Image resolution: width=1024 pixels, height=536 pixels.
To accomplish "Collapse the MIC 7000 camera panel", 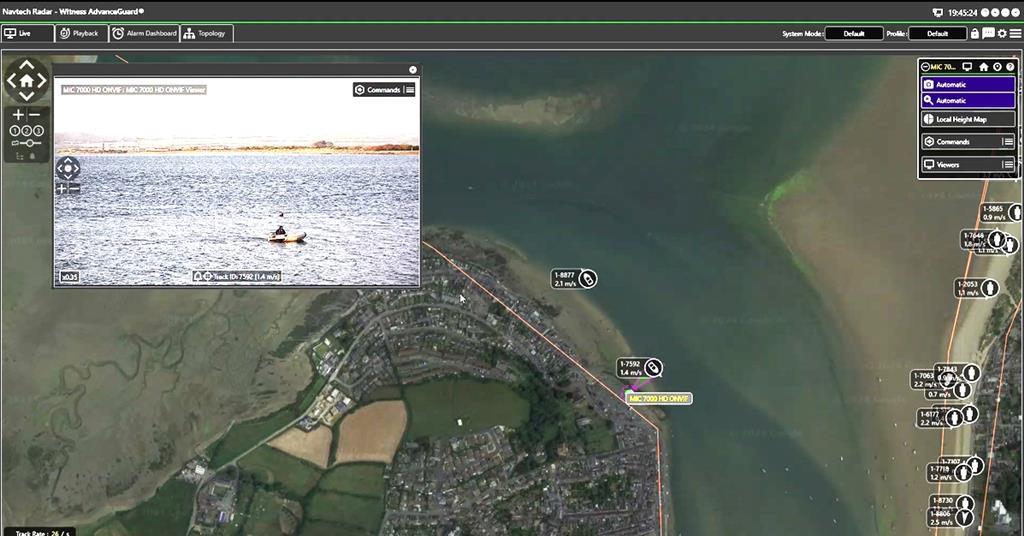I will 924,67.
